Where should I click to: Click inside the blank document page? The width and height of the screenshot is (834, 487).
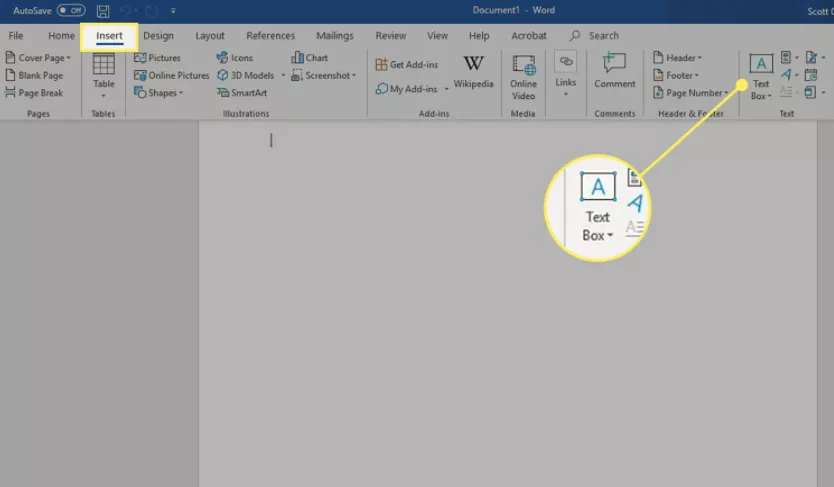tap(508, 304)
